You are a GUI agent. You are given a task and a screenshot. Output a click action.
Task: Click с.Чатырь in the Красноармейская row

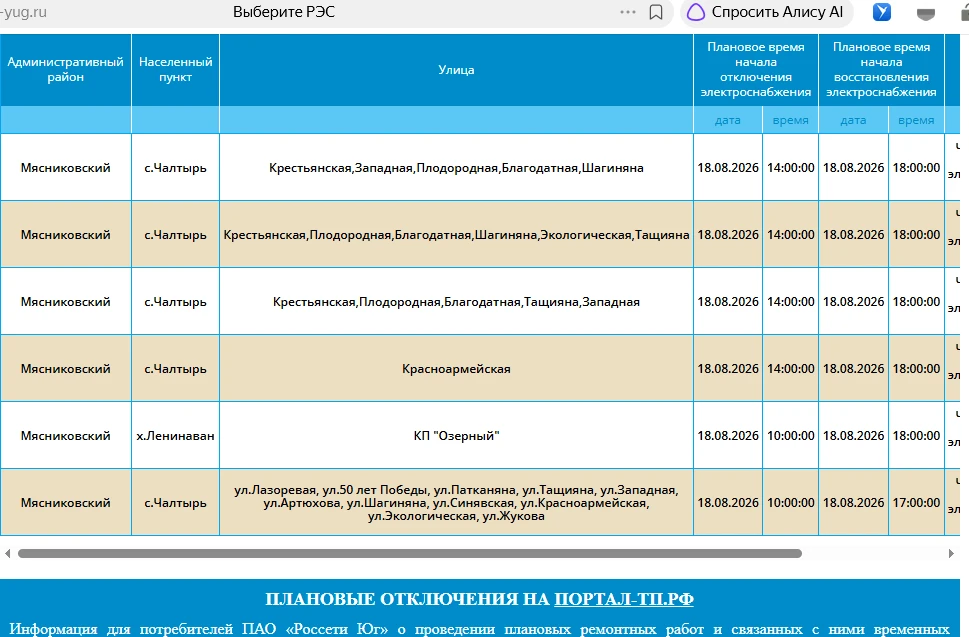click(x=176, y=369)
